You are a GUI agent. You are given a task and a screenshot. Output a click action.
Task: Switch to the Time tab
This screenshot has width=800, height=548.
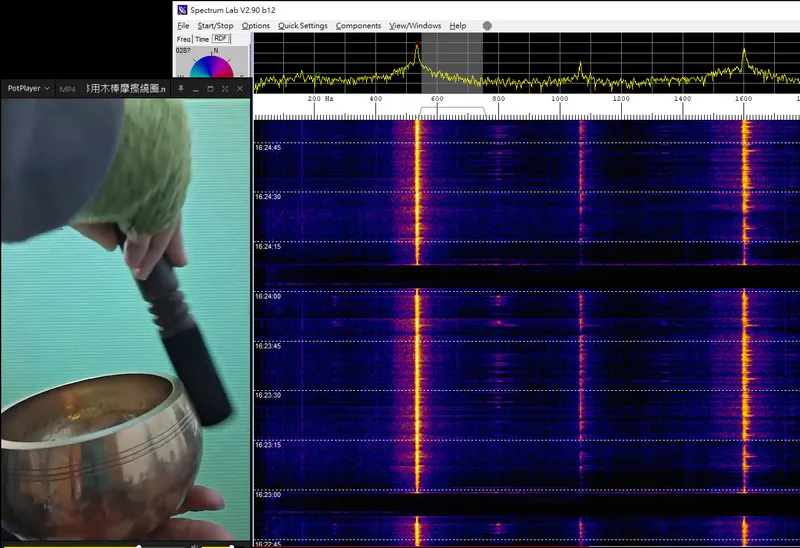tap(202, 39)
